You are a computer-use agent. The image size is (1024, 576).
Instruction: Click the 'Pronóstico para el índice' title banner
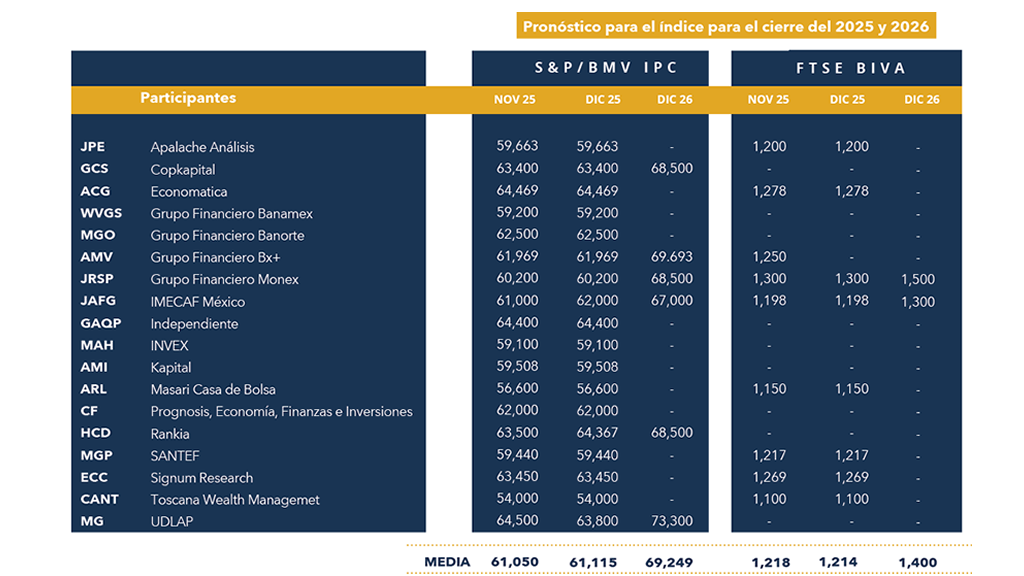[x=726, y=26]
